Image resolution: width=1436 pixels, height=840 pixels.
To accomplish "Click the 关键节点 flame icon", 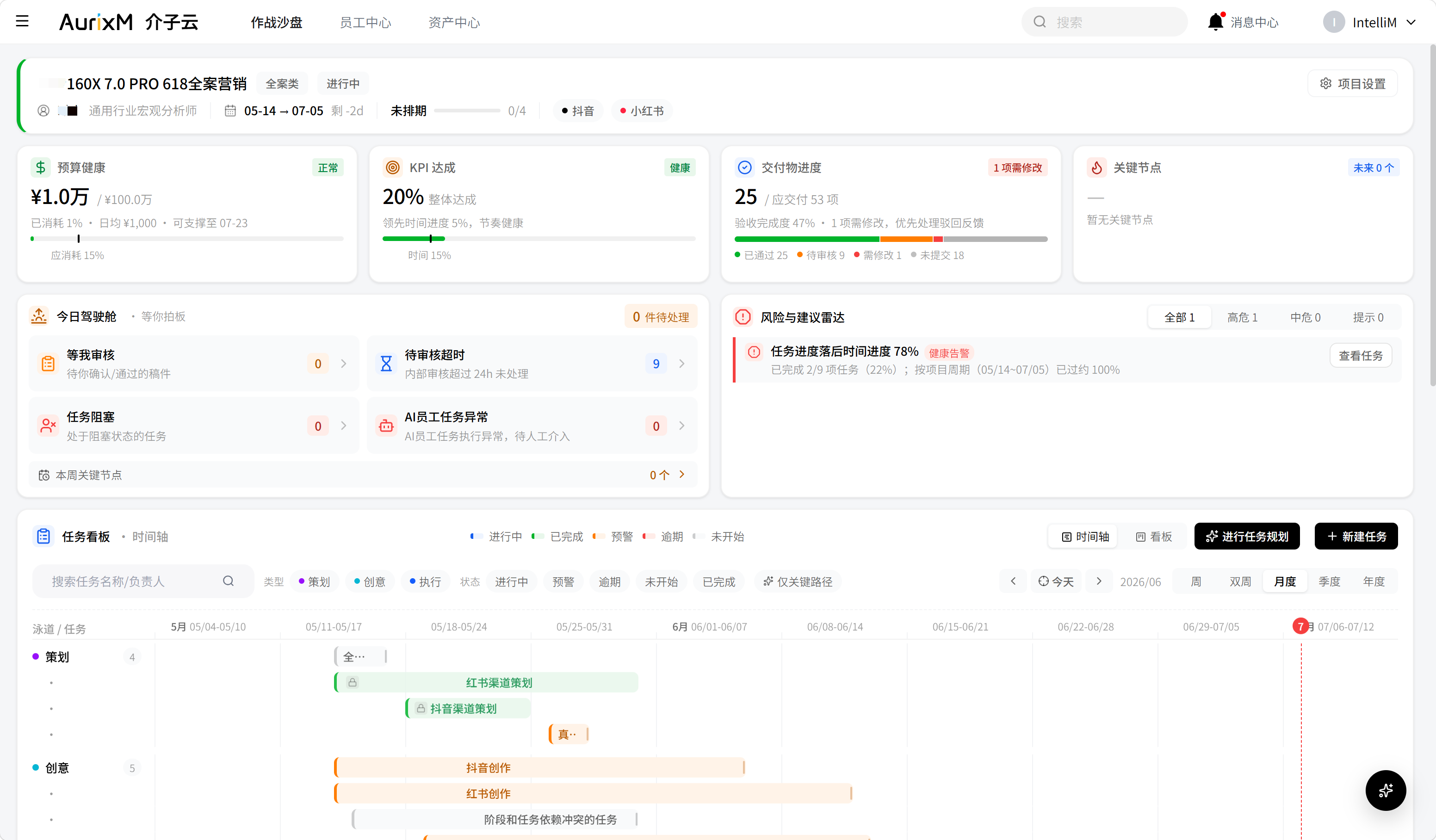I will tap(1096, 167).
